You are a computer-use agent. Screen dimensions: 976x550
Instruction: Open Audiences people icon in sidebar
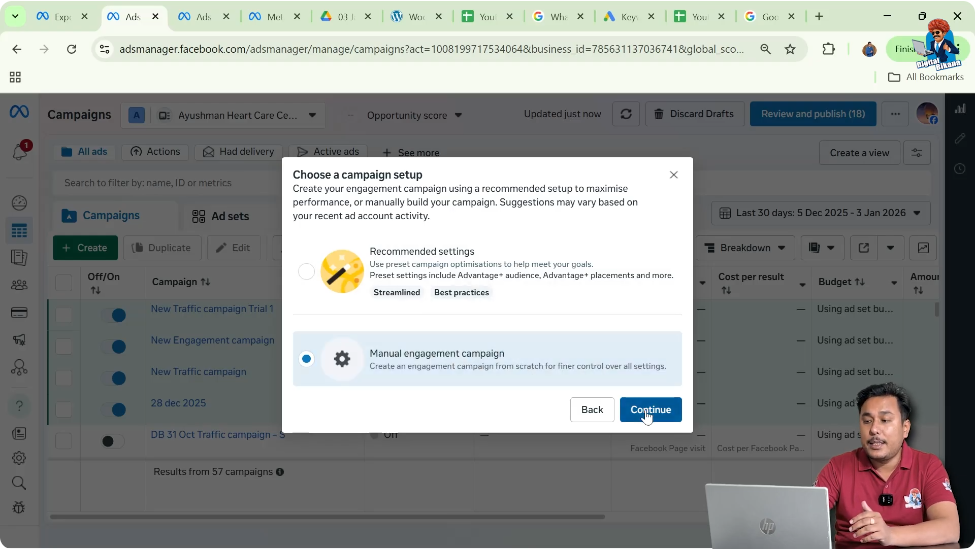point(19,285)
